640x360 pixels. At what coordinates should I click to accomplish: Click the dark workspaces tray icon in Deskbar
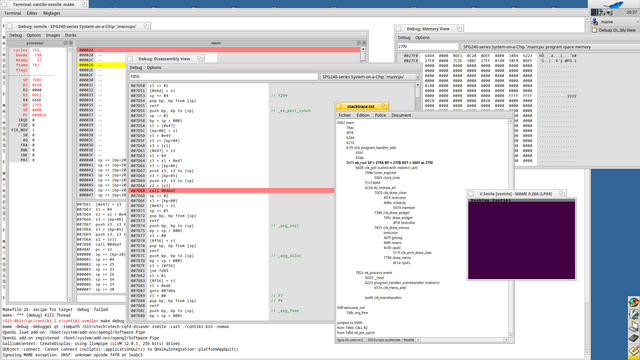click(595, 13)
